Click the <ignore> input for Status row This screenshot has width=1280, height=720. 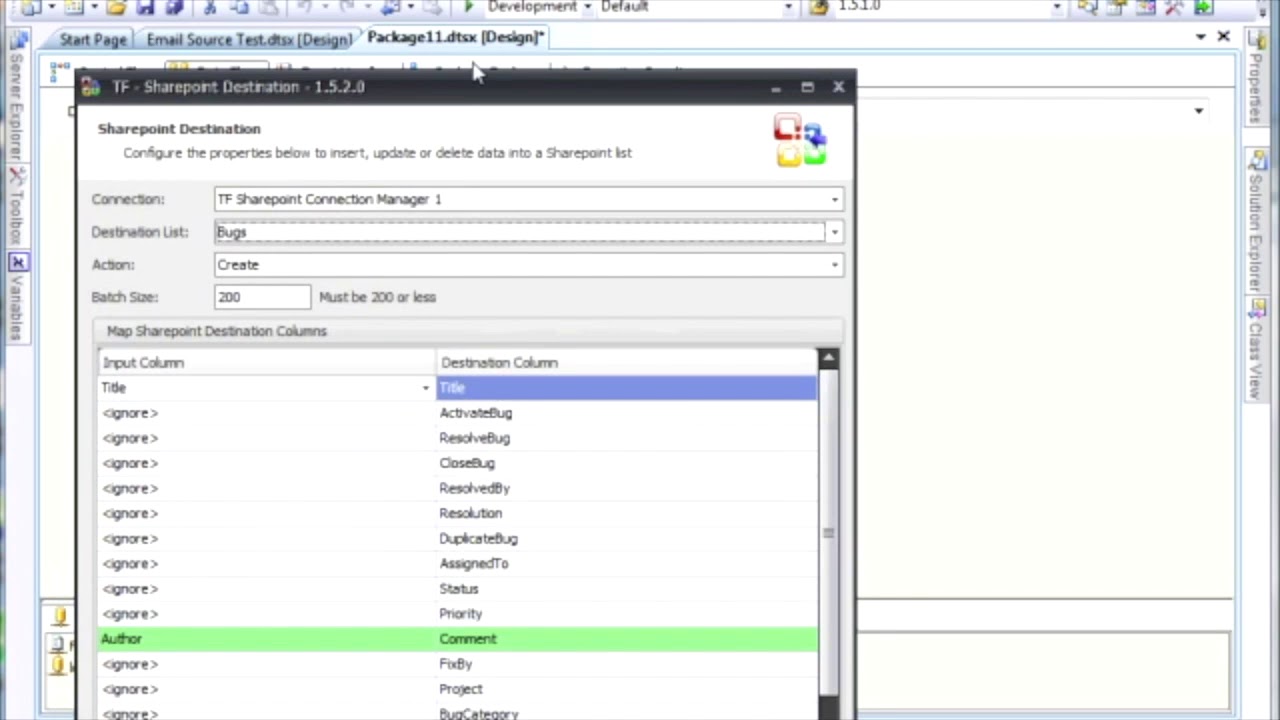pyautogui.click(x=267, y=589)
